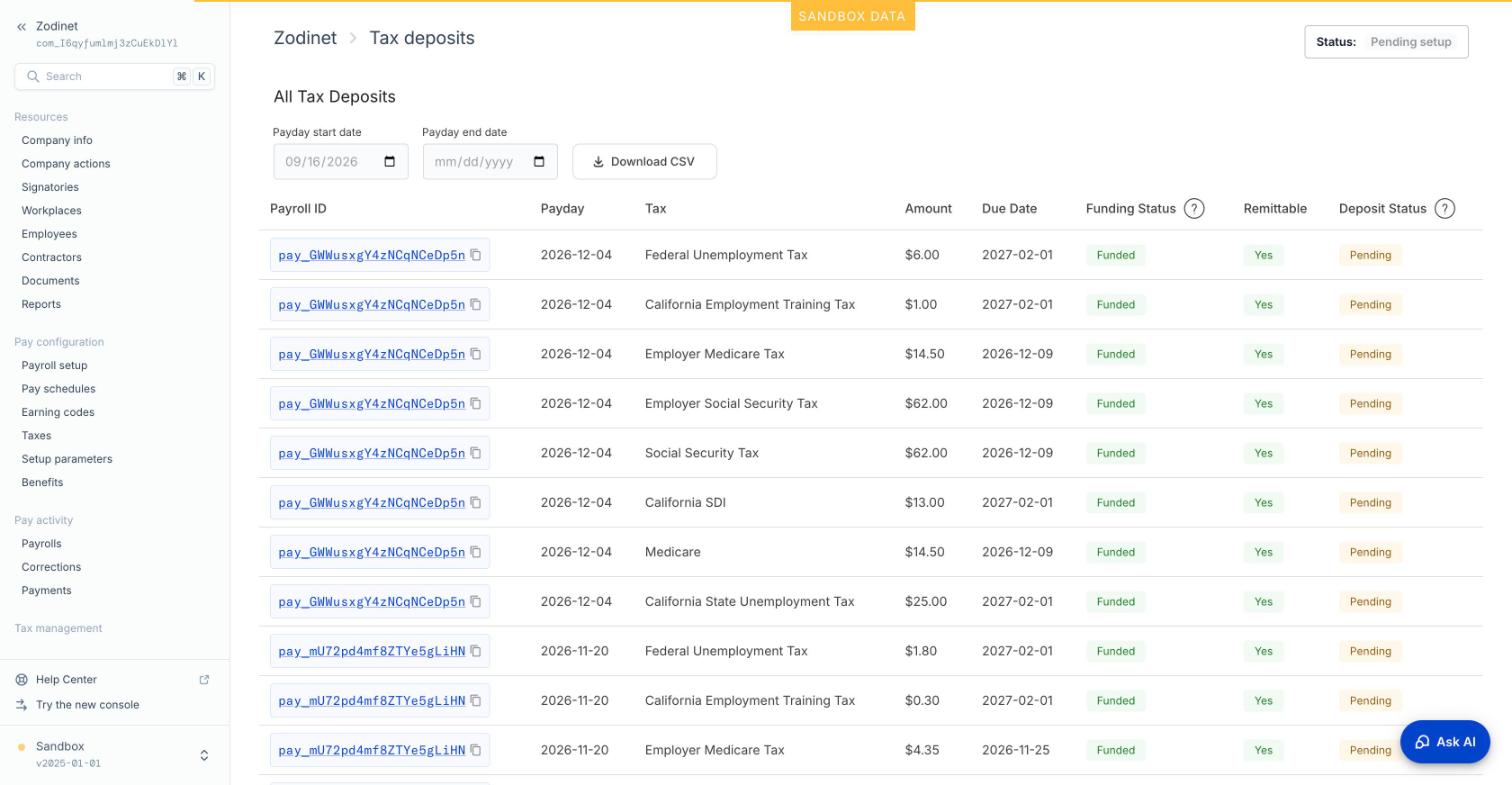Focus the sidebar Search field
The image size is (1512, 785).
[114, 77]
